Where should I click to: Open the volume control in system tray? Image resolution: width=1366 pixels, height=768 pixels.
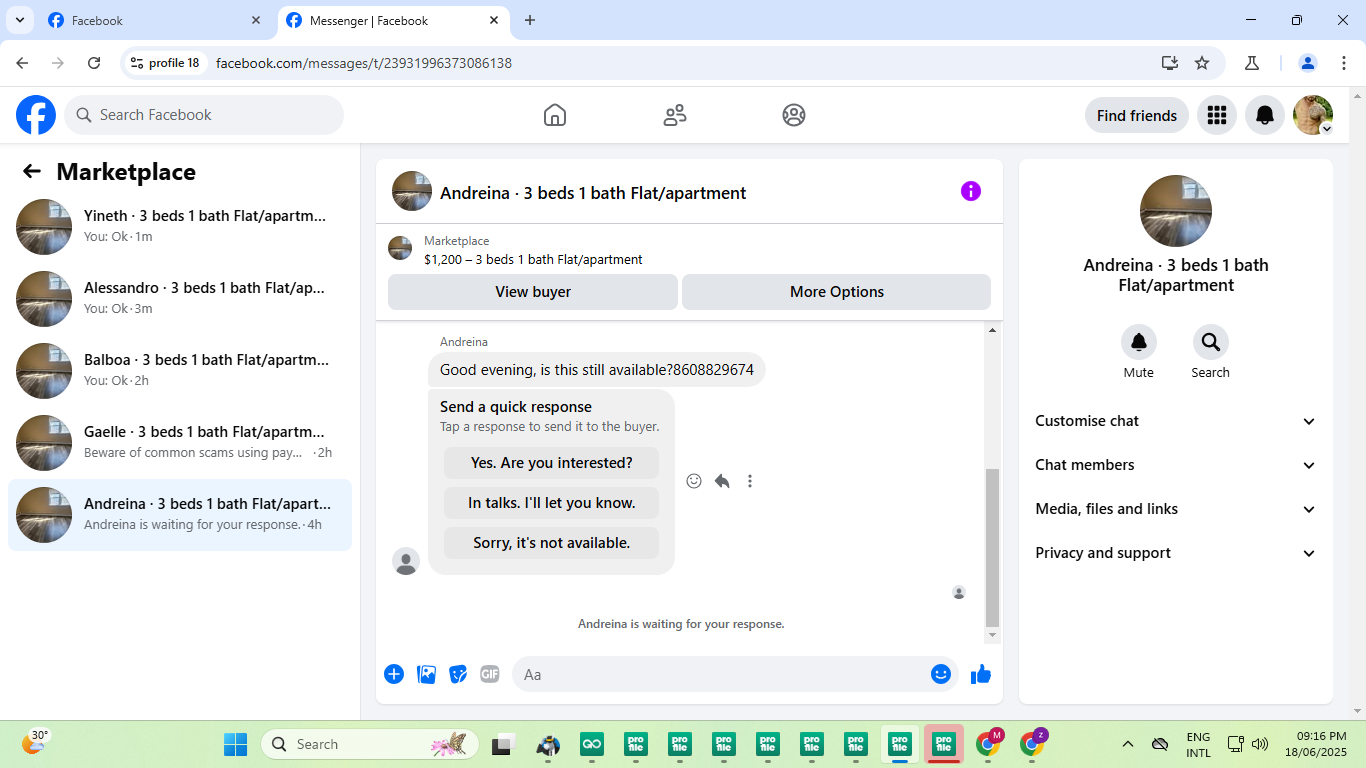(1260, 744)
